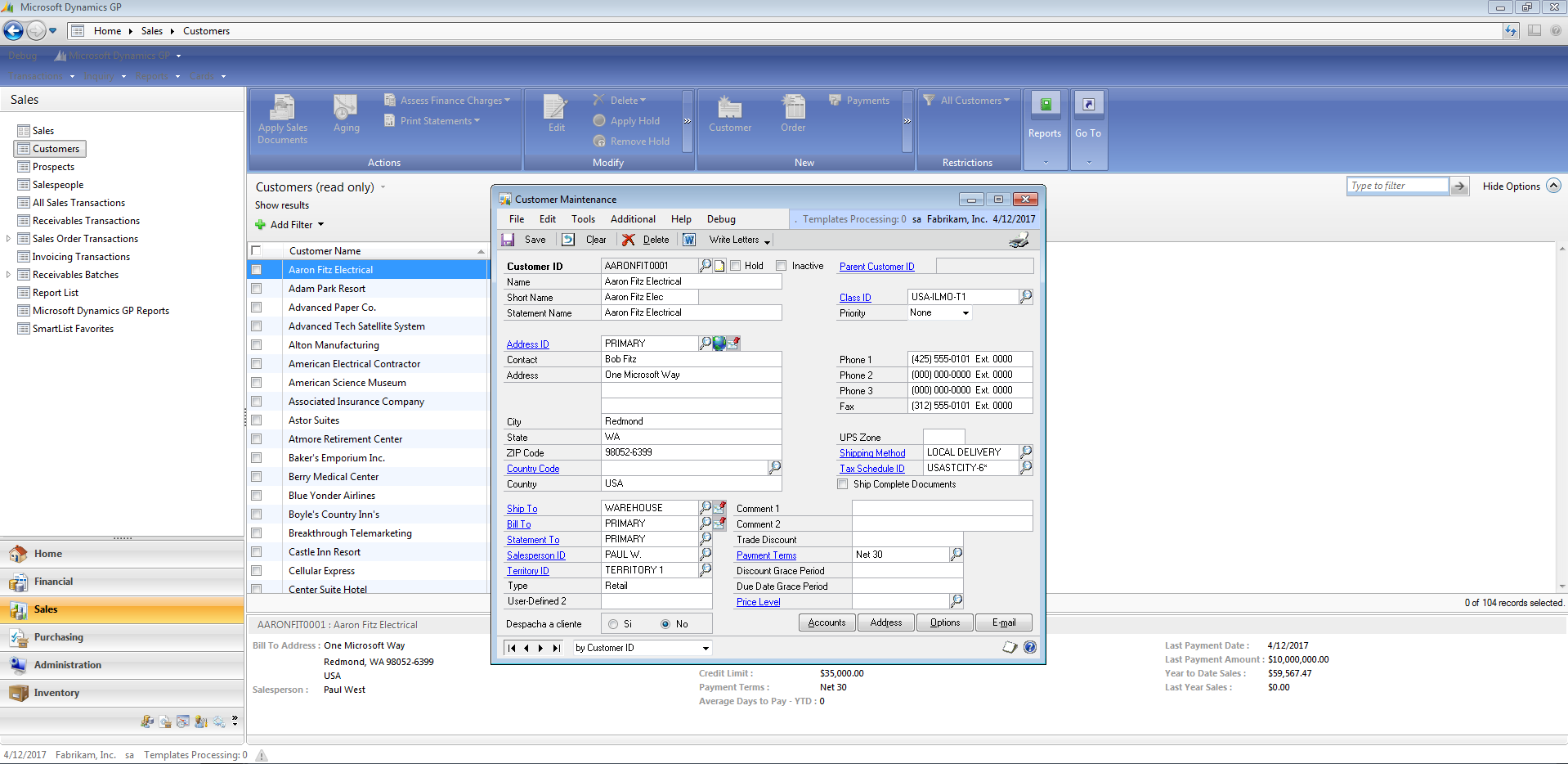Screen dimensions: 1568x764
Task: Expand the Sales Order Transactions tree node
Action: pyautogui.click(x=8, y=239)
